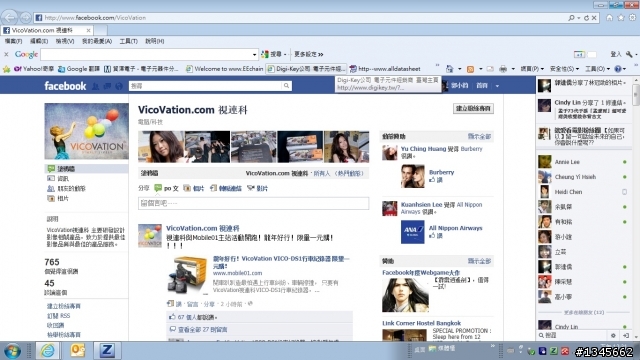This screenshot has width=640, height=360.
Task: Click the Home icon in browser
Action: [609, 18]
